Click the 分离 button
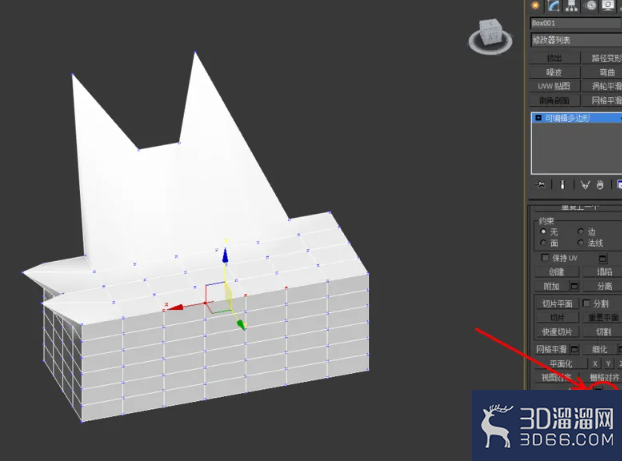 tap(602, 286)
